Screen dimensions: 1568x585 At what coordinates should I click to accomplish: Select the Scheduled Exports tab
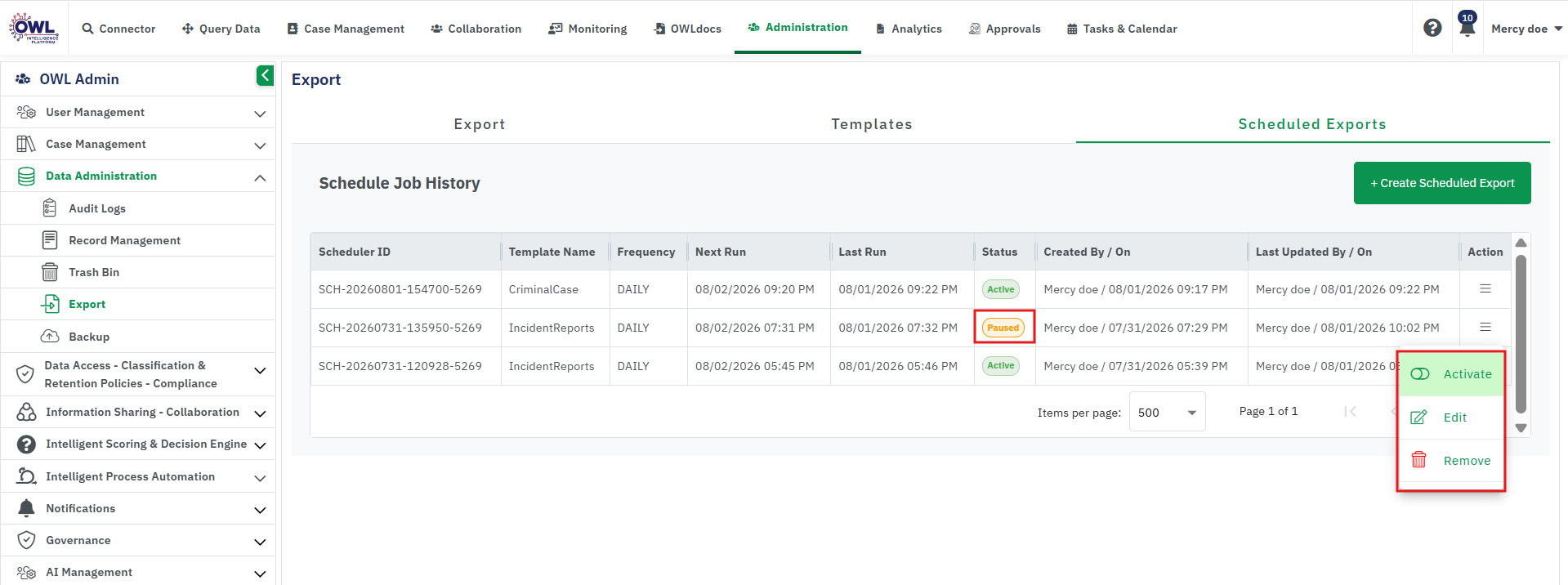[1312, 124]
